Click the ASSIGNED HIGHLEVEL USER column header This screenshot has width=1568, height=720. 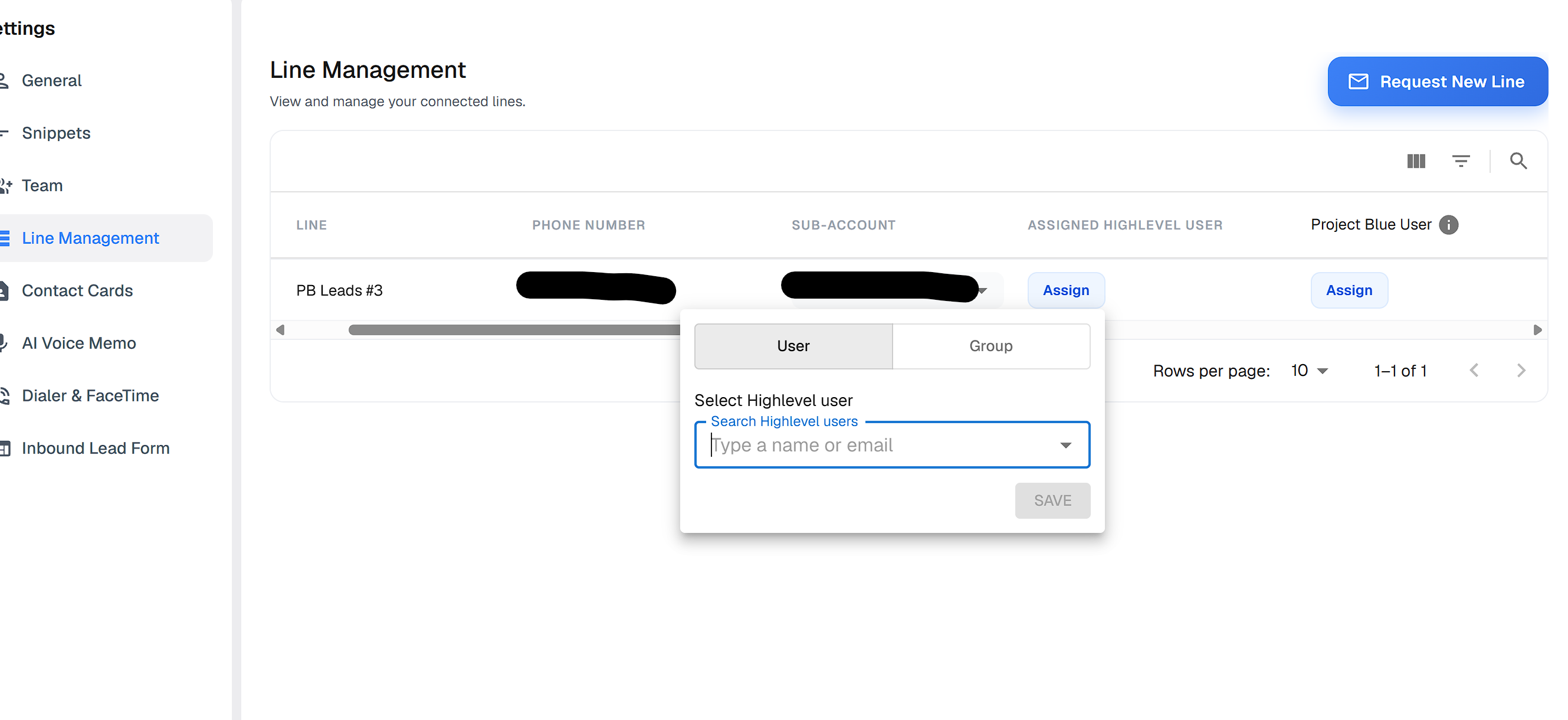coord(1125,225)
